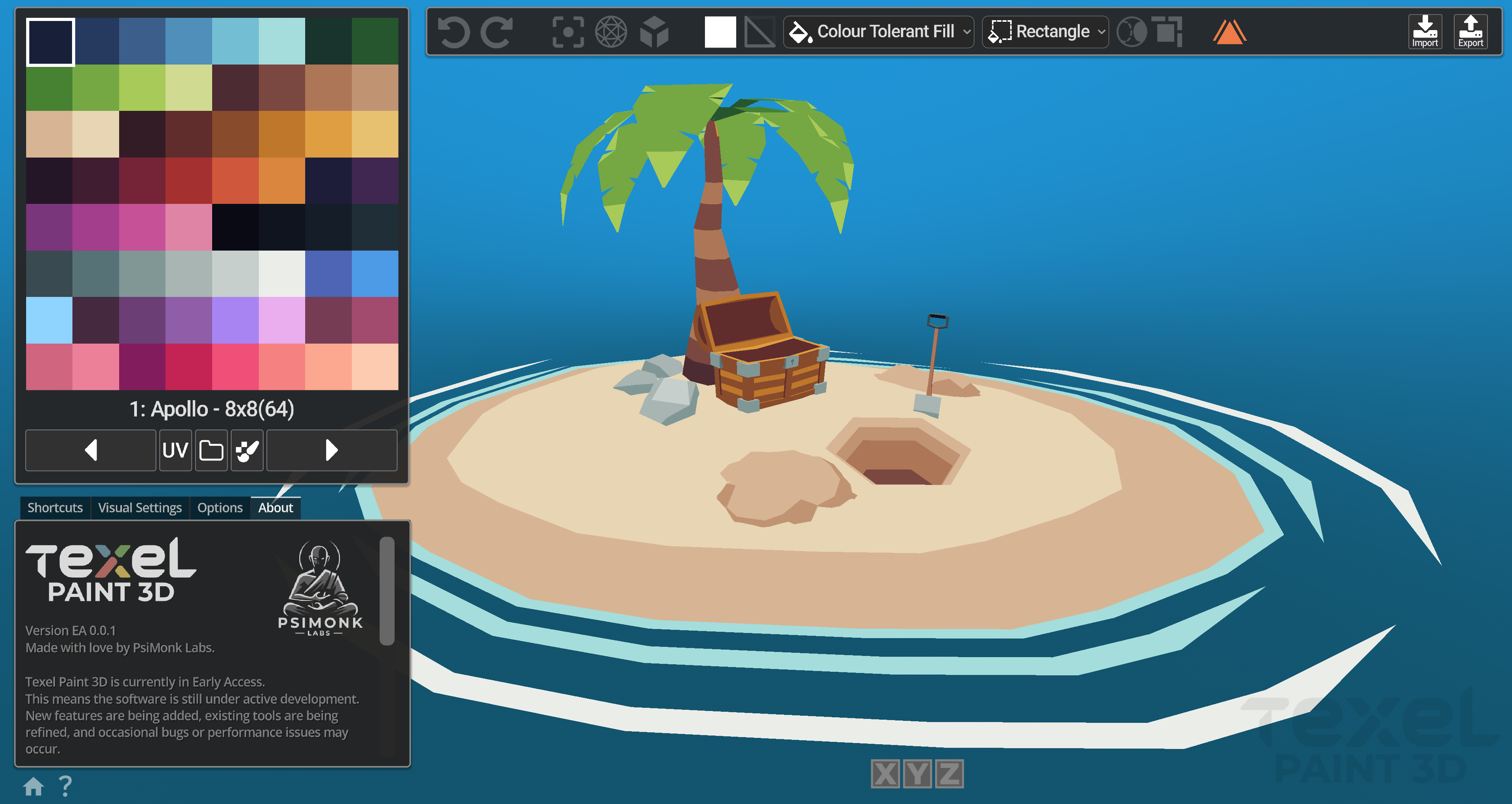The height and width of the screenshot is (804, 1512).
Task: Toggle the UV view button
Action: click(x=175, y=450)
